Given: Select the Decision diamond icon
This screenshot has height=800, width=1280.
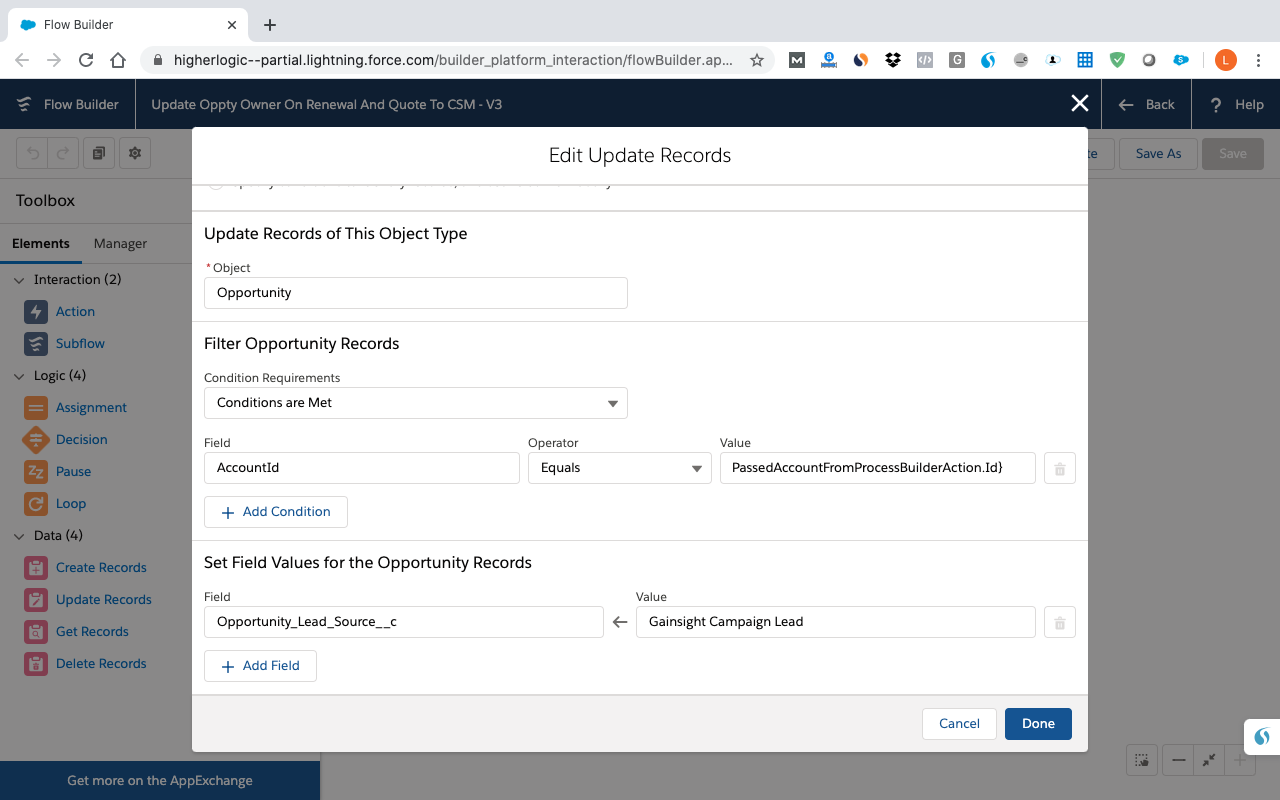Looking at the screenshot, I should [36, 440].
